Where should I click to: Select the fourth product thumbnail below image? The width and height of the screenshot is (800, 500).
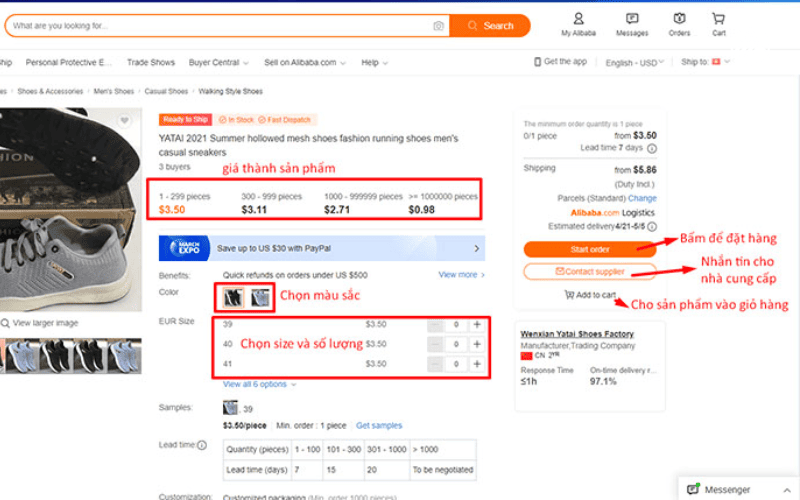pos(124,356)
